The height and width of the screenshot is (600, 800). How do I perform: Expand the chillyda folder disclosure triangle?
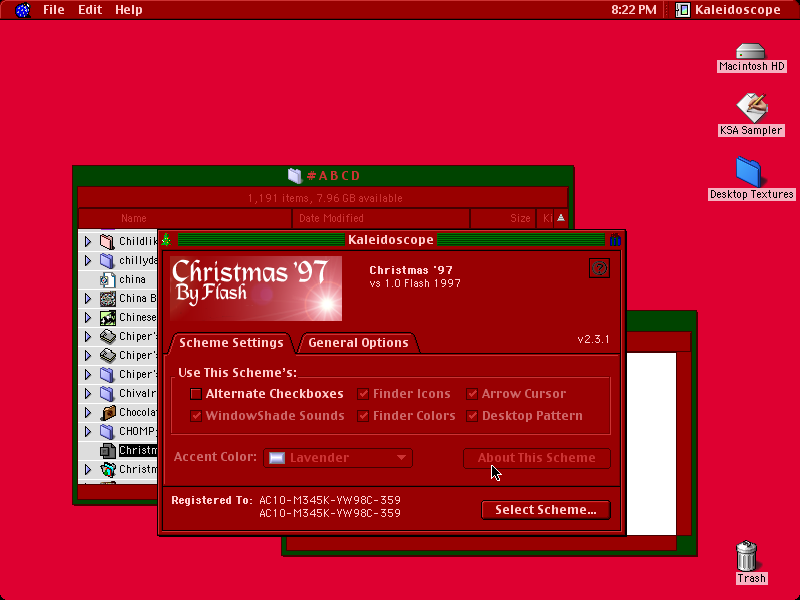pos(88,260)
